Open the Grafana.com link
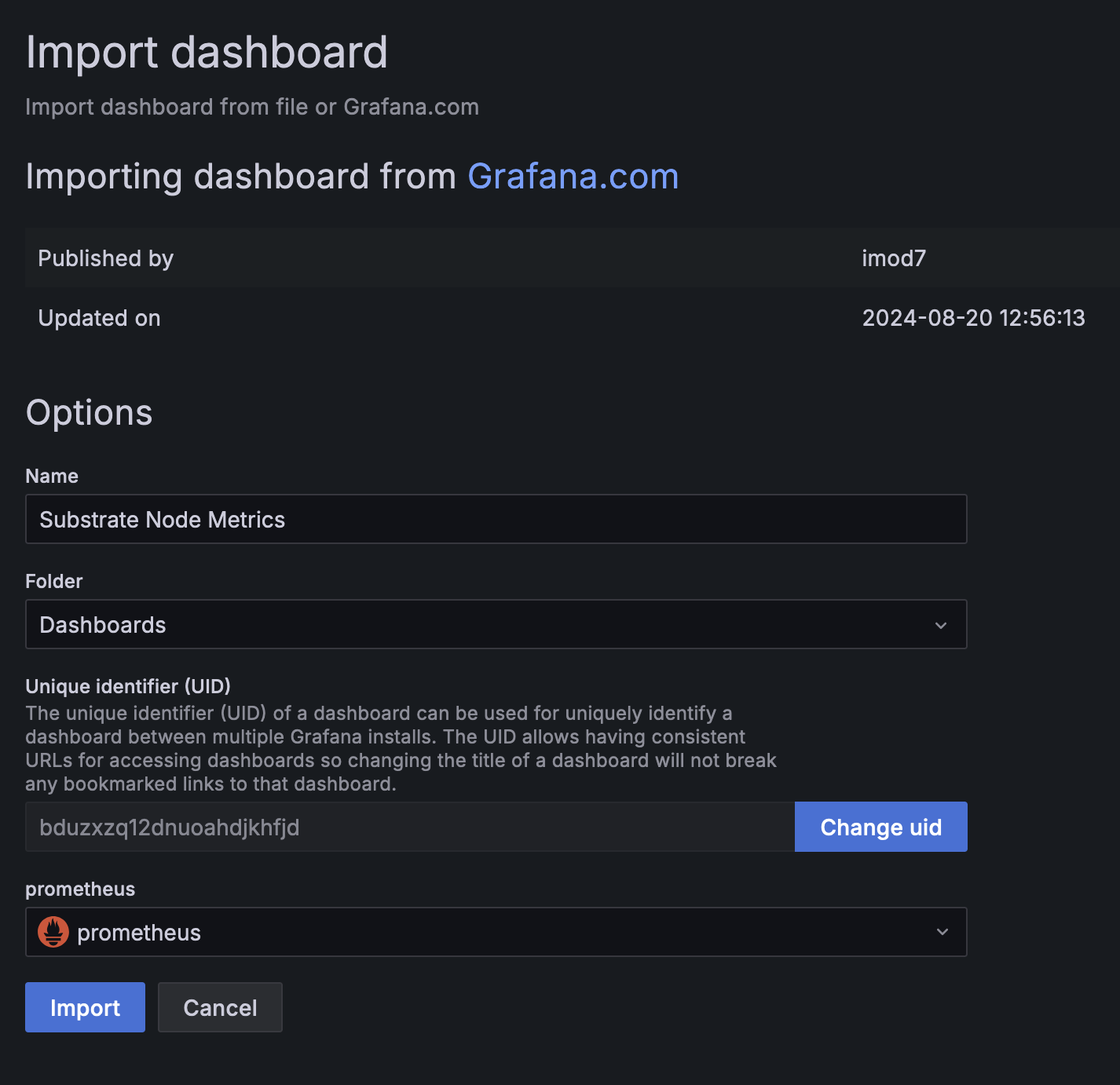Image resolution: width=1120 pixels, height=1085 pixels. [573, 176]
